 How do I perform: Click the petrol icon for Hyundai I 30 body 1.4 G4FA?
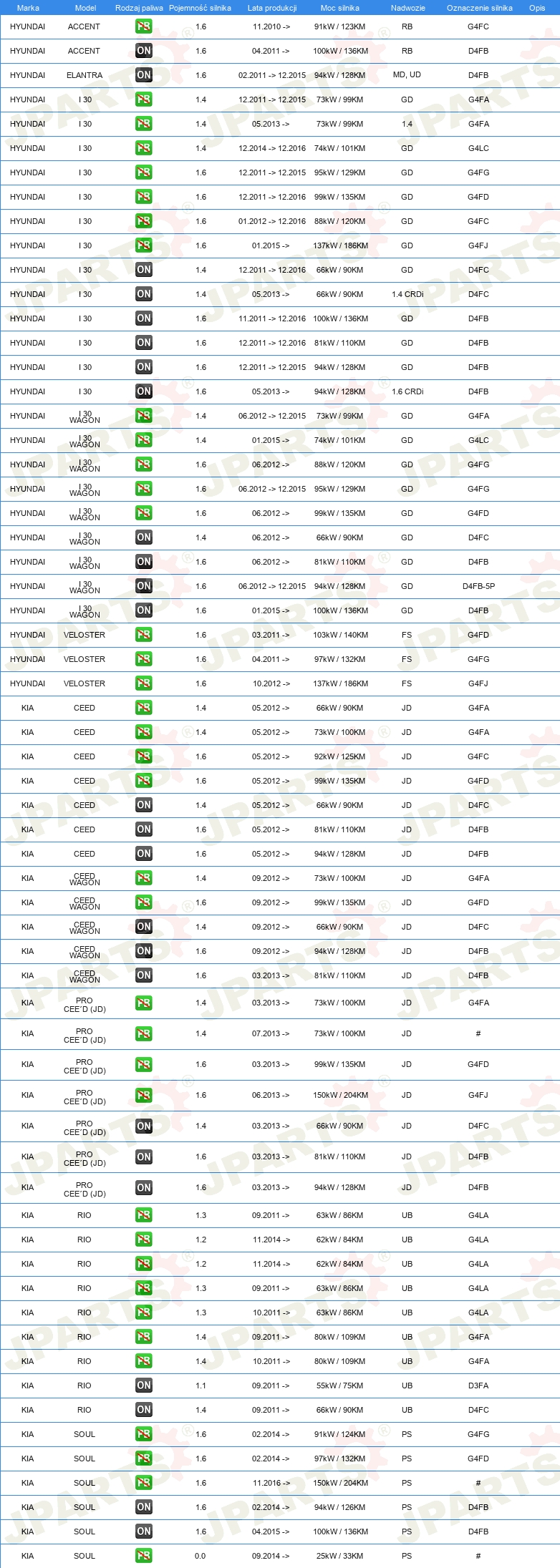(143, 124)
